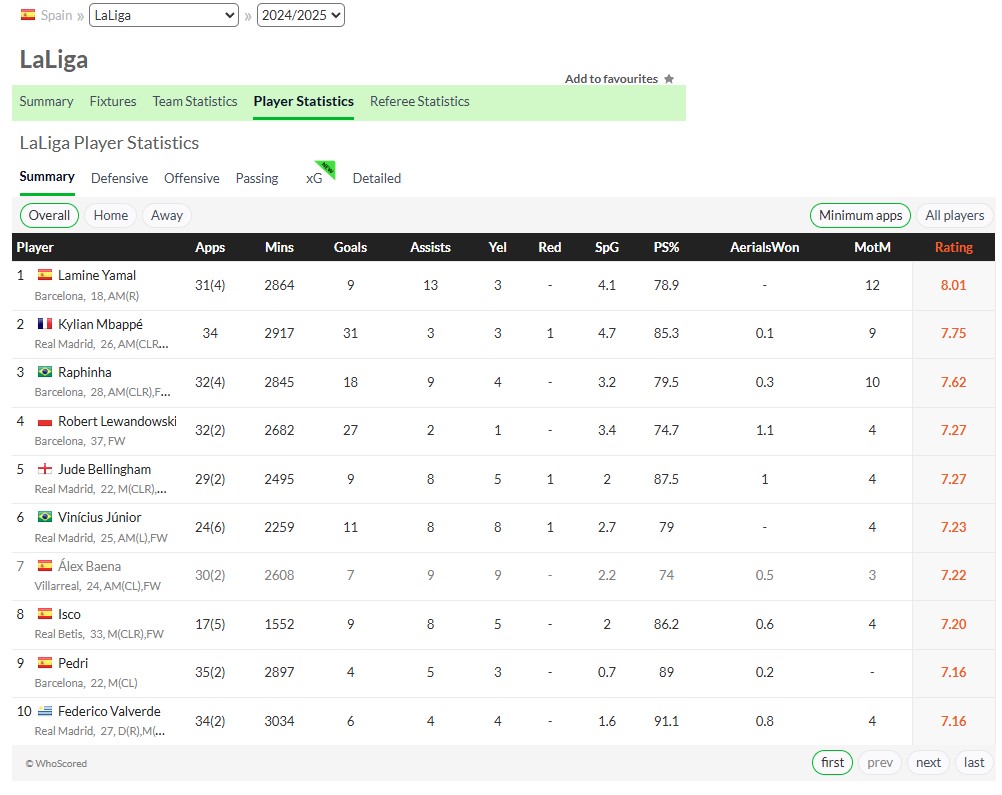The image size is (1002, 795).
Task: Open Robert Lewandowski's player page
Action: click(118, 421)
